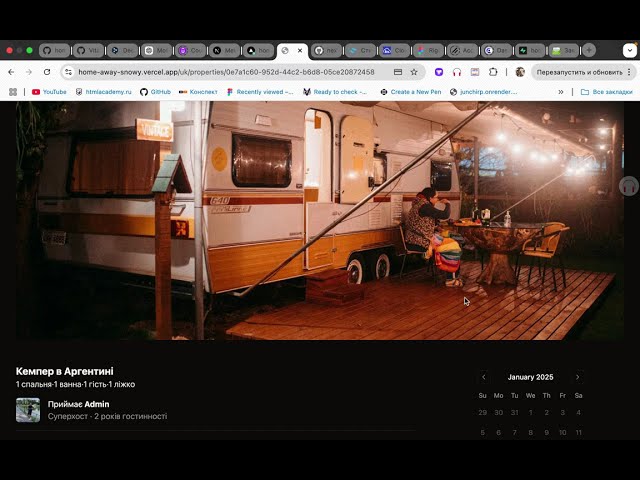Open the Extensions puzzle menu

pyautogui.click(x=493, y=72)
